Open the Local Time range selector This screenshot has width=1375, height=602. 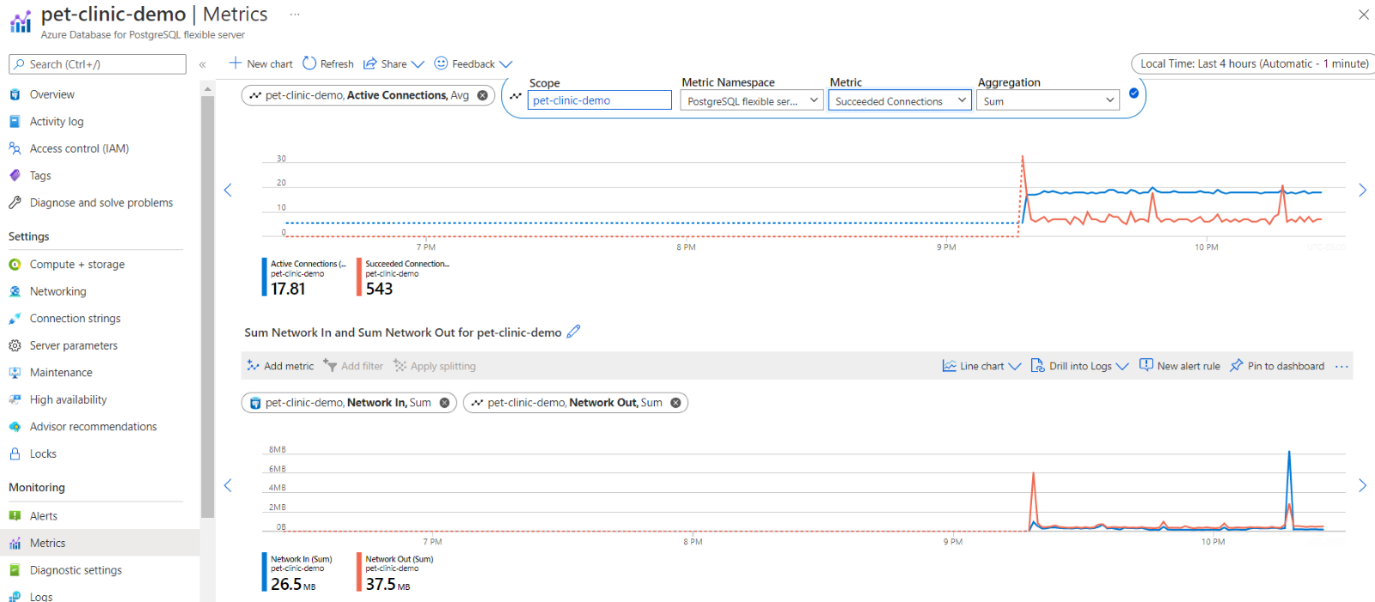point(1253,64)
